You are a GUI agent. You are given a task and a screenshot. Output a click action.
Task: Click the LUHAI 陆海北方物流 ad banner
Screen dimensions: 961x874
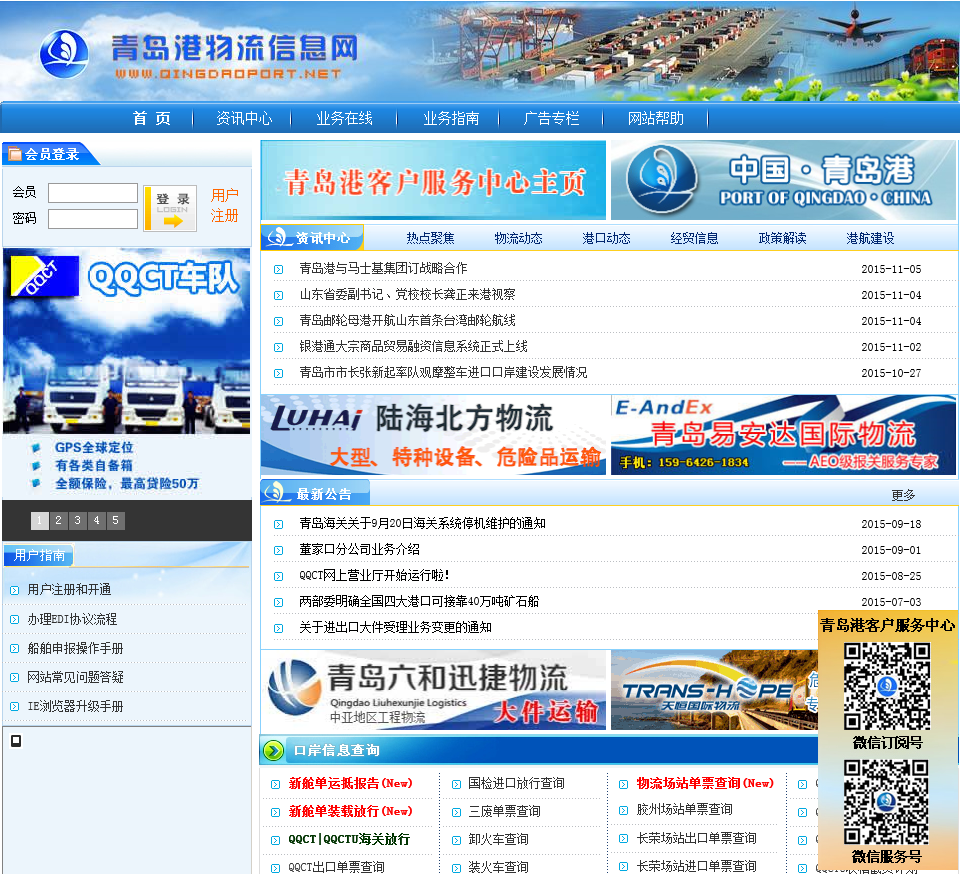click(433, 435)
